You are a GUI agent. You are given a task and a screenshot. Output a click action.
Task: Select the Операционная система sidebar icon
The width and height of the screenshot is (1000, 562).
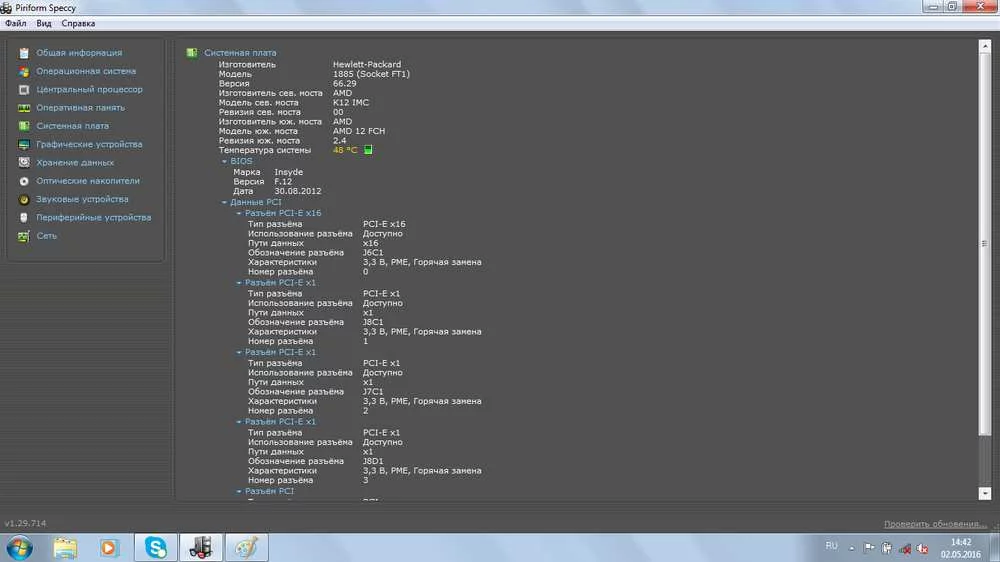pyautogui.click(x=24, y=71)
